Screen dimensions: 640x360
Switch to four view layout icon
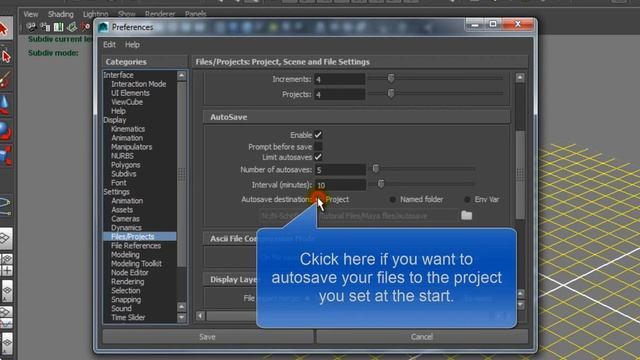coord(7,259)
